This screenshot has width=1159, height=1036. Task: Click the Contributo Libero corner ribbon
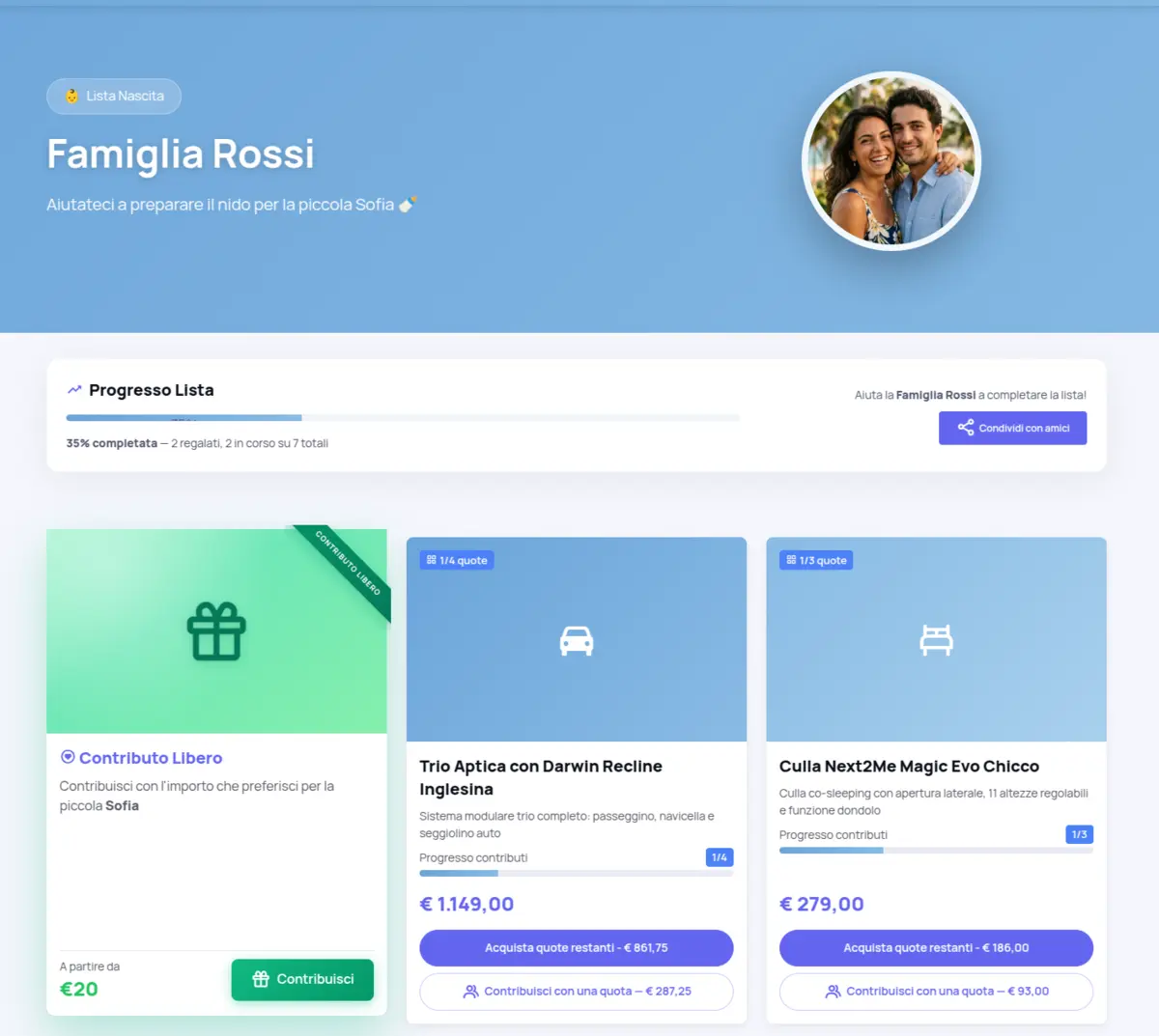click(x=348, y=565)
